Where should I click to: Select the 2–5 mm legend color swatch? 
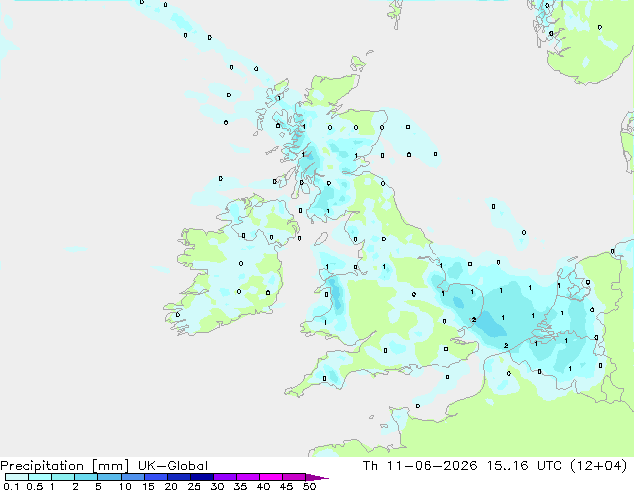tap(86, 477)
